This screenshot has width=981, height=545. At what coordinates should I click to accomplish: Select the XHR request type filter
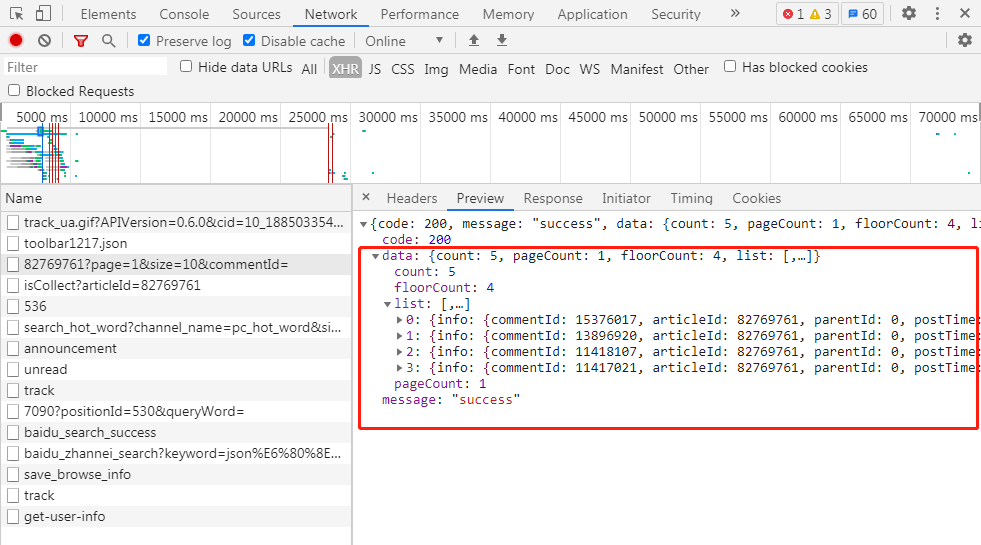[x=345, y=69]
